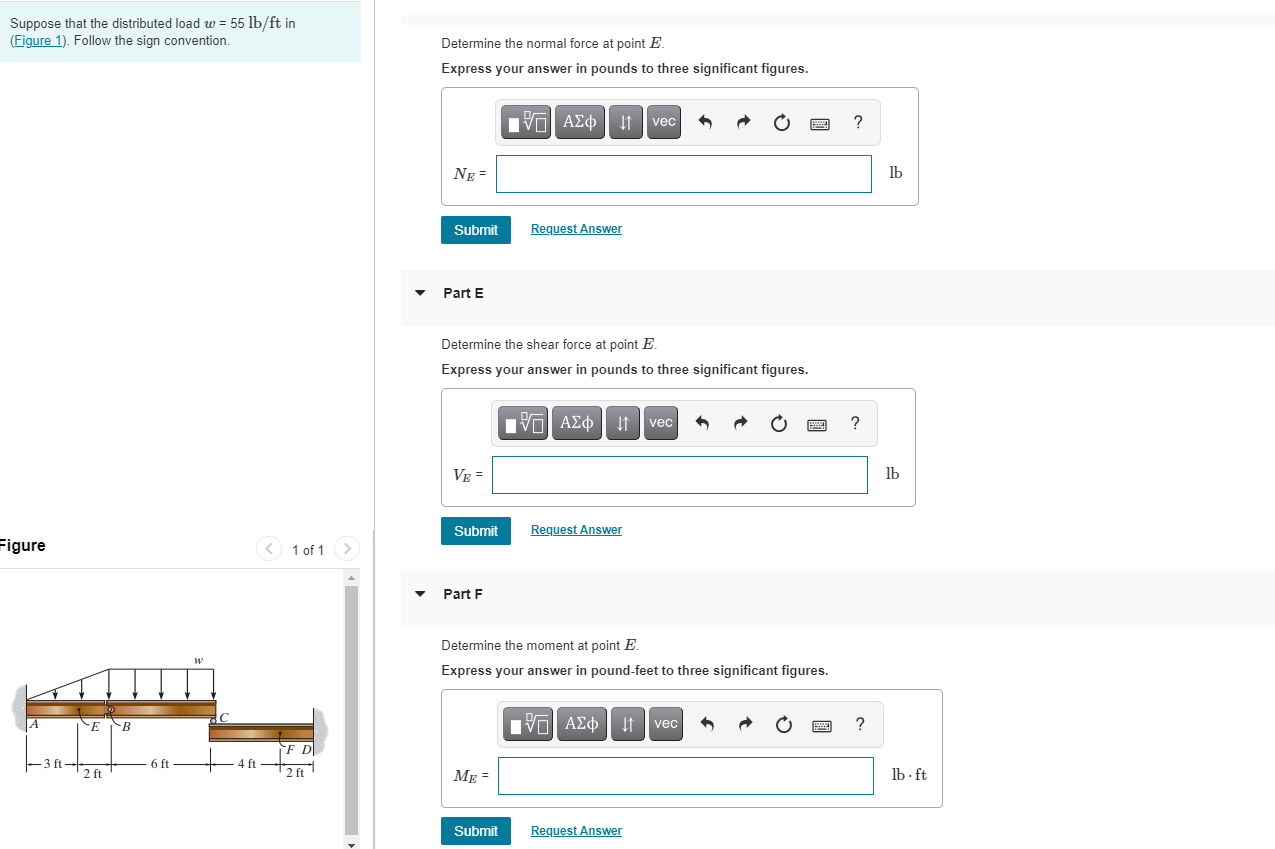Screen dimensions: 1275x849
Task: Request Answer for the shear force
Action: (575, 529)
